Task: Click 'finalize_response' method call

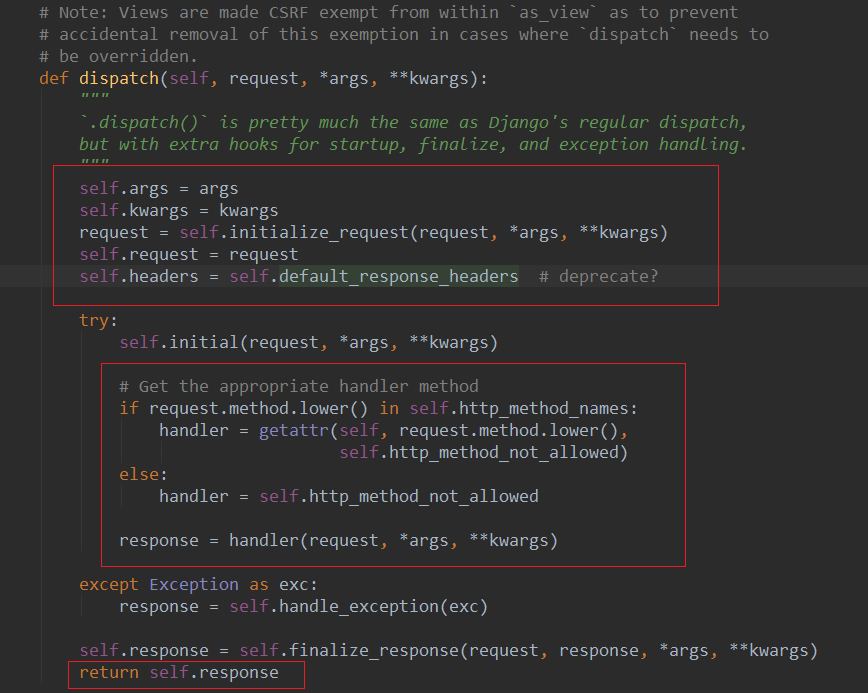Action: pyautogui.click(x=374, y=650)
